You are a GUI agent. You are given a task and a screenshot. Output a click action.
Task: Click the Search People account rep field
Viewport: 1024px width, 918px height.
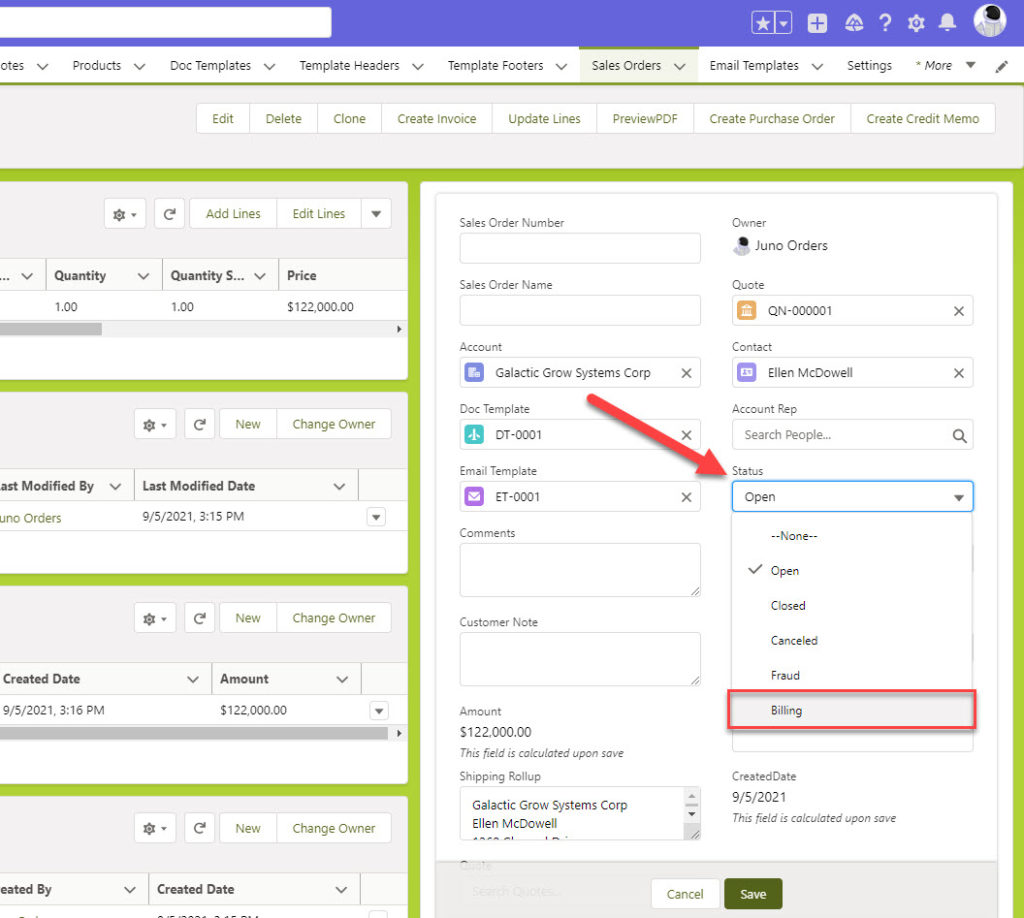point(852,435)
